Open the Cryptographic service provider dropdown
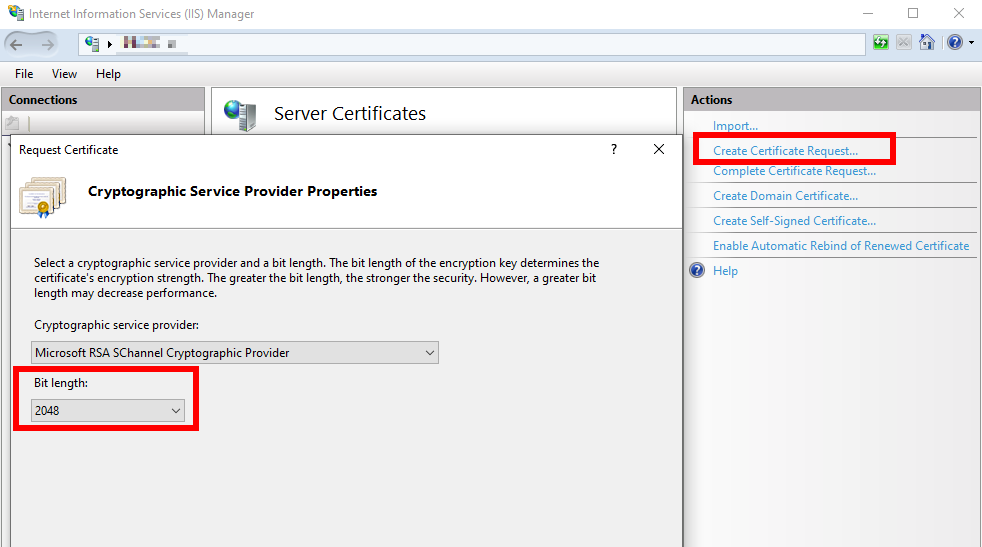The image size is (982, 547). 235,353
